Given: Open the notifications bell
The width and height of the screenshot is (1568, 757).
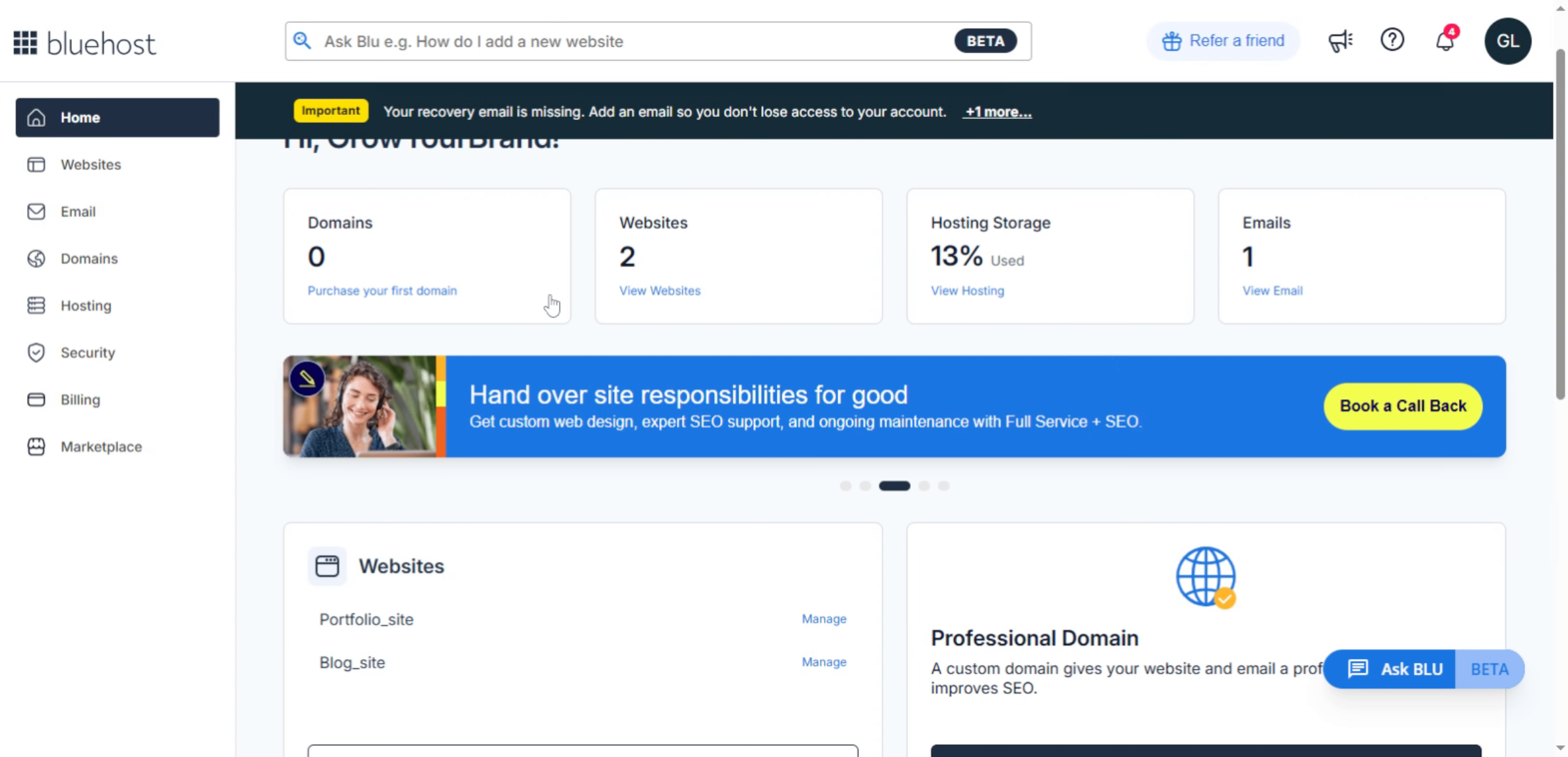Looking at the screenshot, I should pos(1444,40).
